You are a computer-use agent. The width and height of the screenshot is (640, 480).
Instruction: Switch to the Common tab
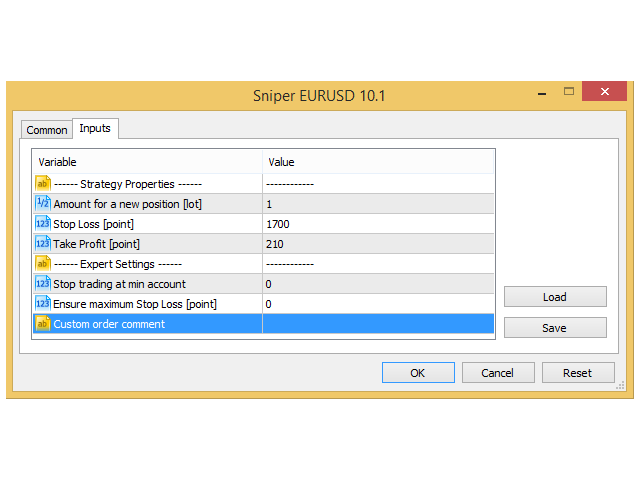pyautogui.click(x=47, y=130)
